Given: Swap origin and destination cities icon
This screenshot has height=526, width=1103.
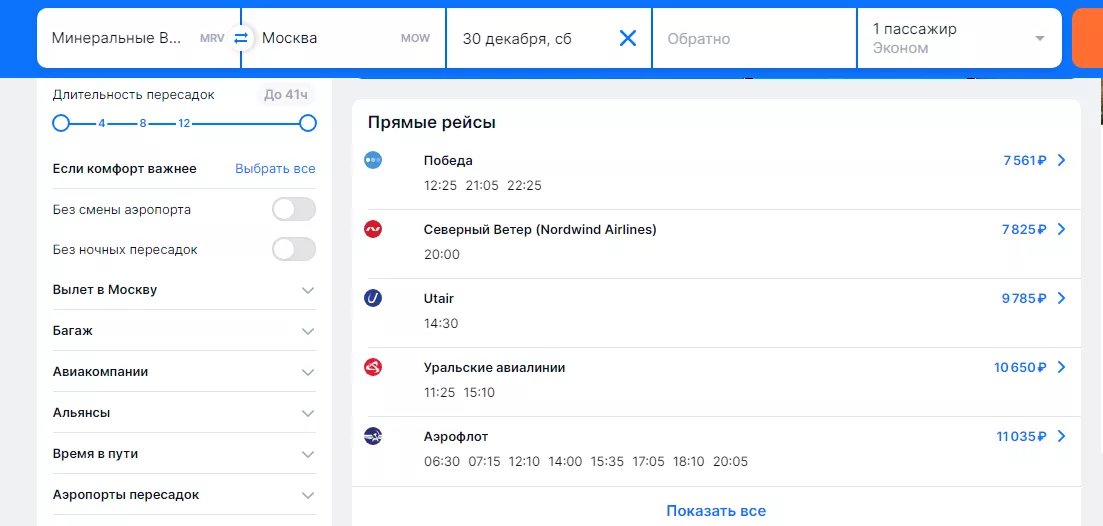Looking at the screenshot, I should click(x=240, y=38).
